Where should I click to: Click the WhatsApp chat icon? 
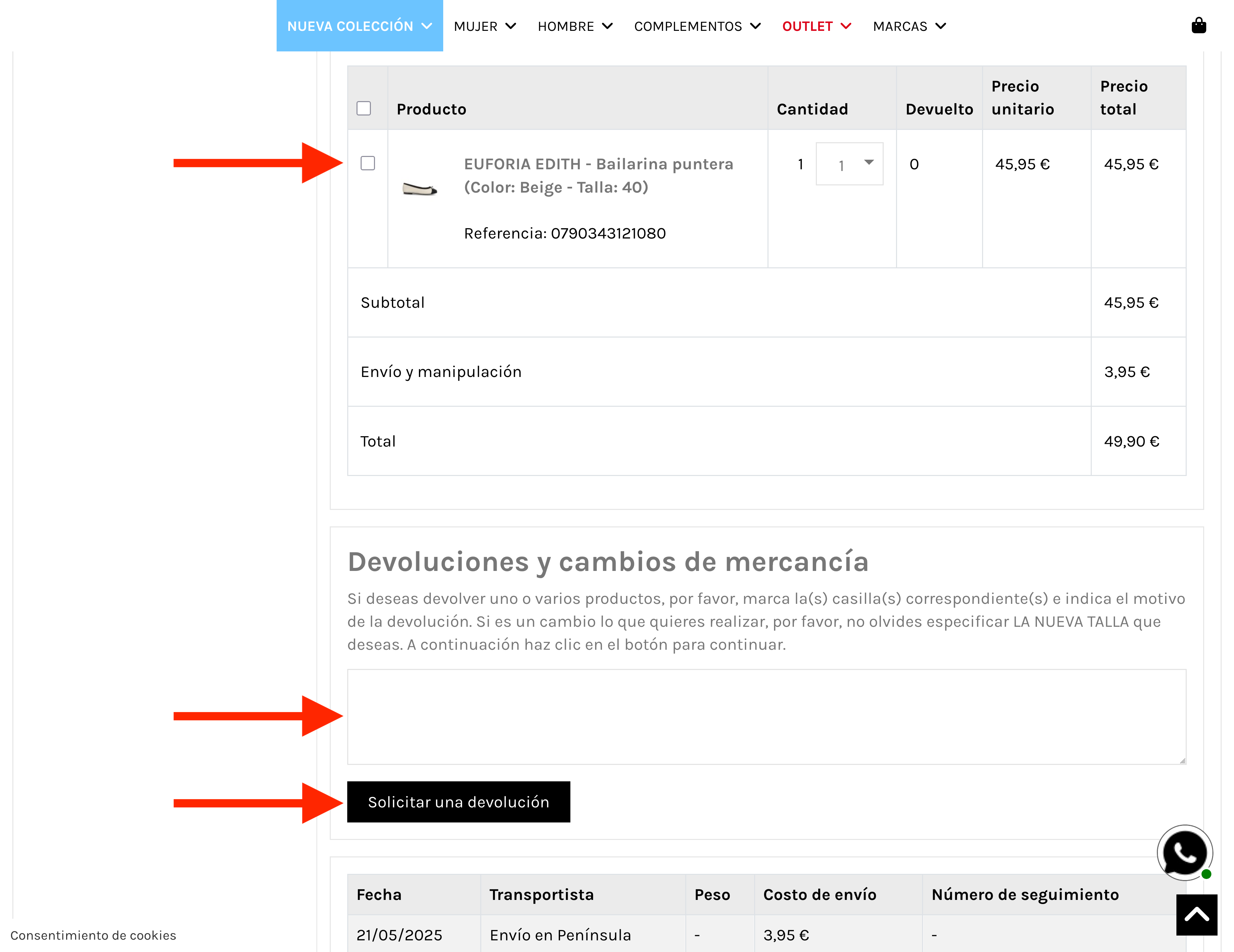tap(1184, 853)
